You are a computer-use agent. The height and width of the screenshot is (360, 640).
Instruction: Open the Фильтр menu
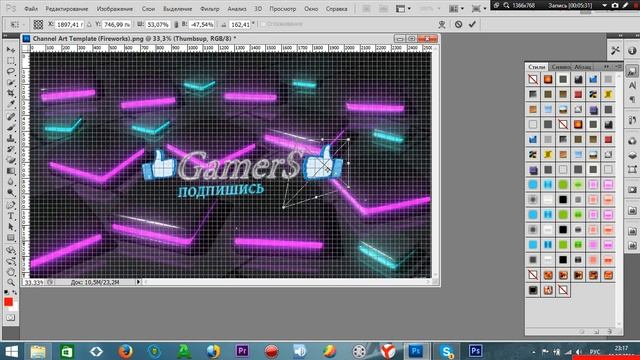click(210, 9)
